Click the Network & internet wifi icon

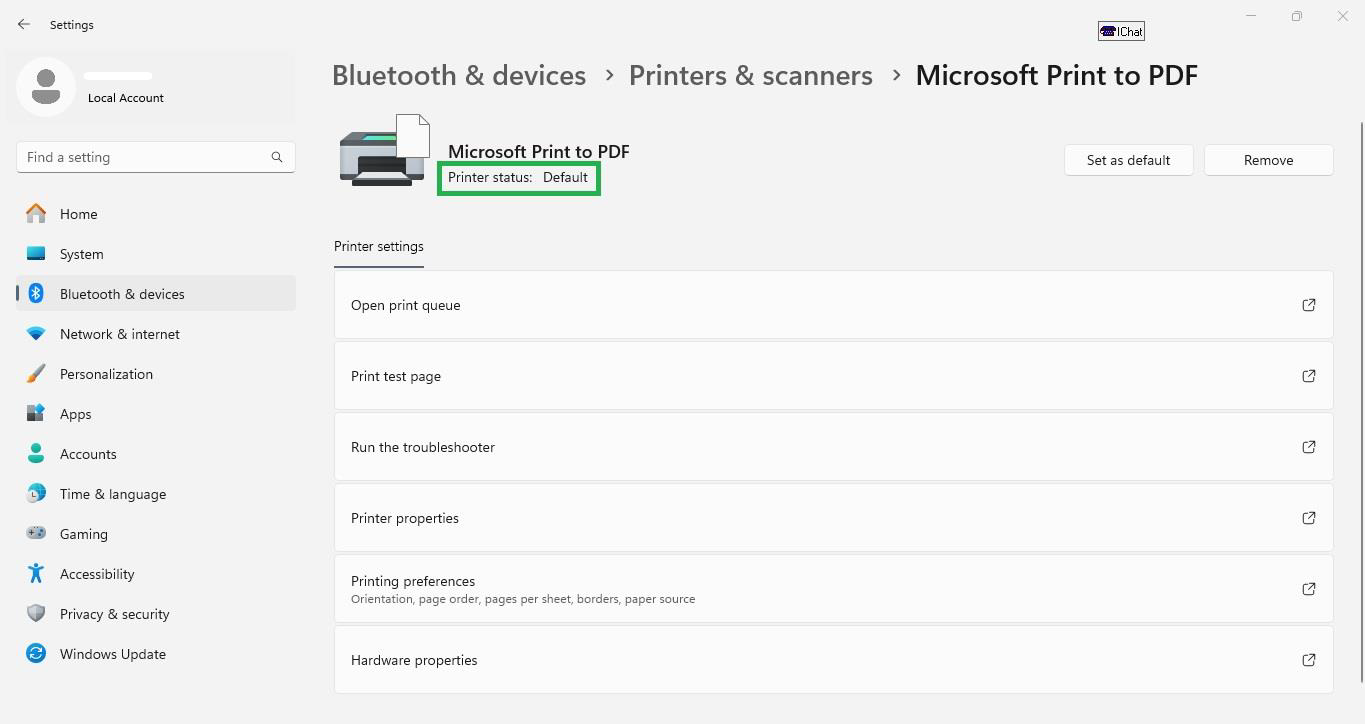click(x=36, y=334)
